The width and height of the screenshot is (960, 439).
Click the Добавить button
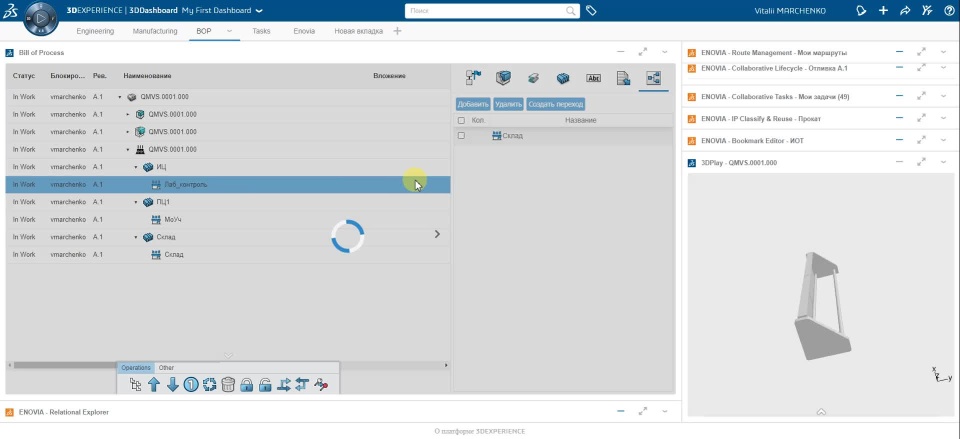point(473,105)
